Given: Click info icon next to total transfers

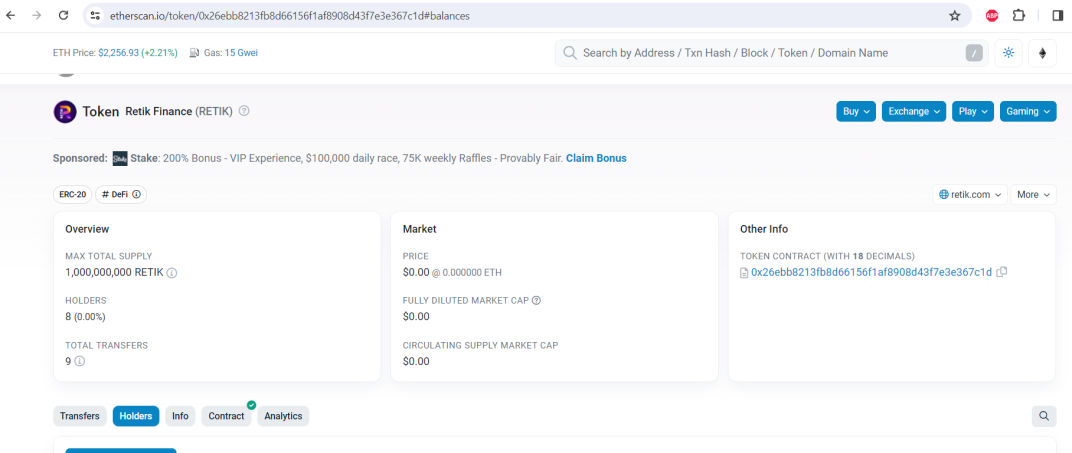Looking at the screenshot, I should click(x=79, y=361).
